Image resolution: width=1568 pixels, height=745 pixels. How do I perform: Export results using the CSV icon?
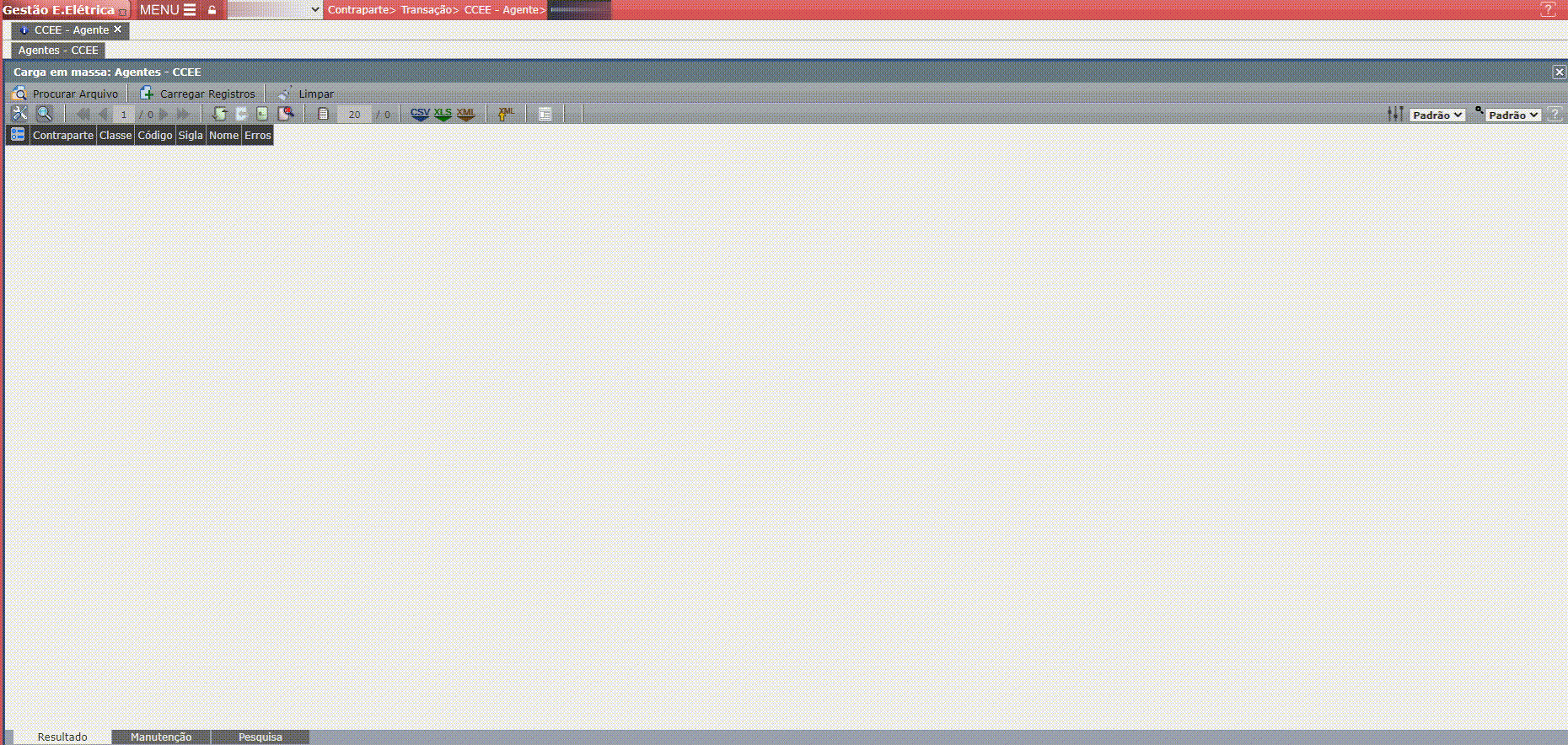tap(420, 115)
